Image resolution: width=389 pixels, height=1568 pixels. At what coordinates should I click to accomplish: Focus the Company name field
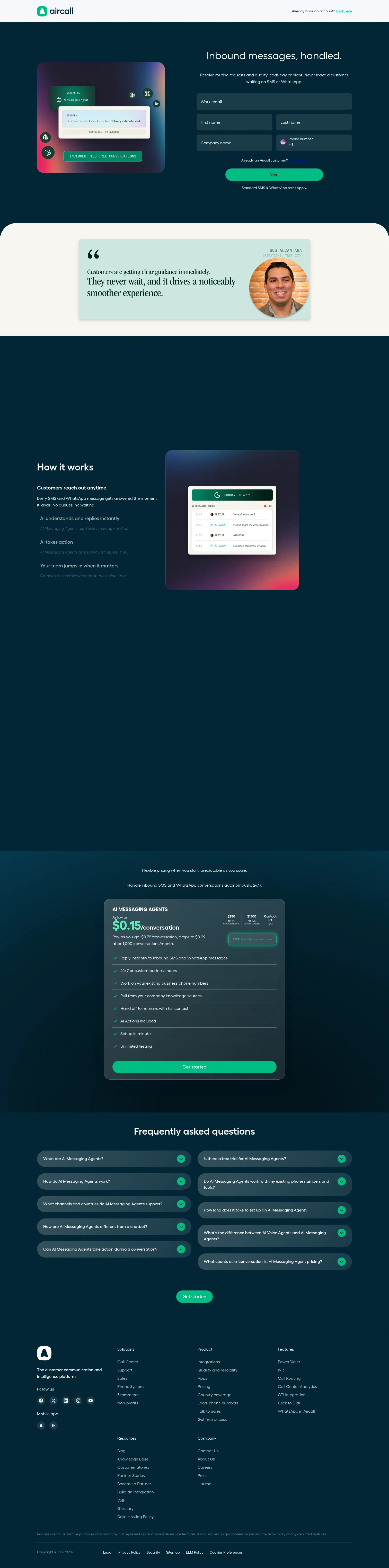click(x=234, y=142)
